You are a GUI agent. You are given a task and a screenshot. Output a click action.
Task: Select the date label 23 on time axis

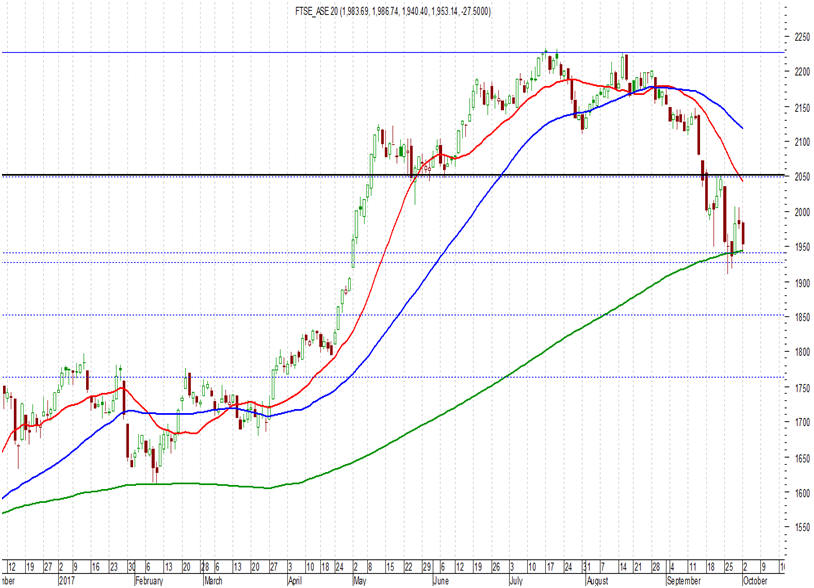[115, 566]
